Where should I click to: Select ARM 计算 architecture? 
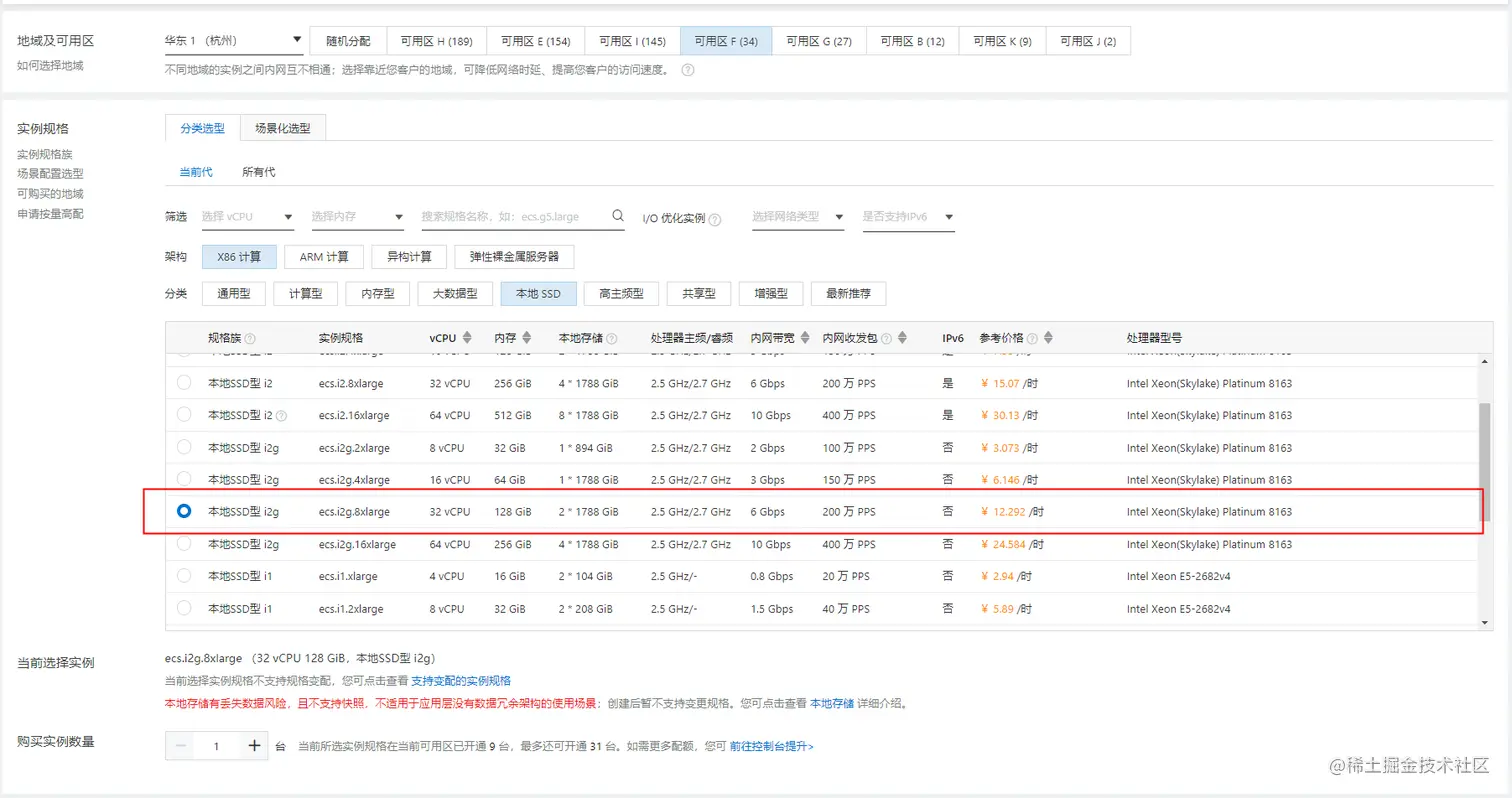click(324, 257)
